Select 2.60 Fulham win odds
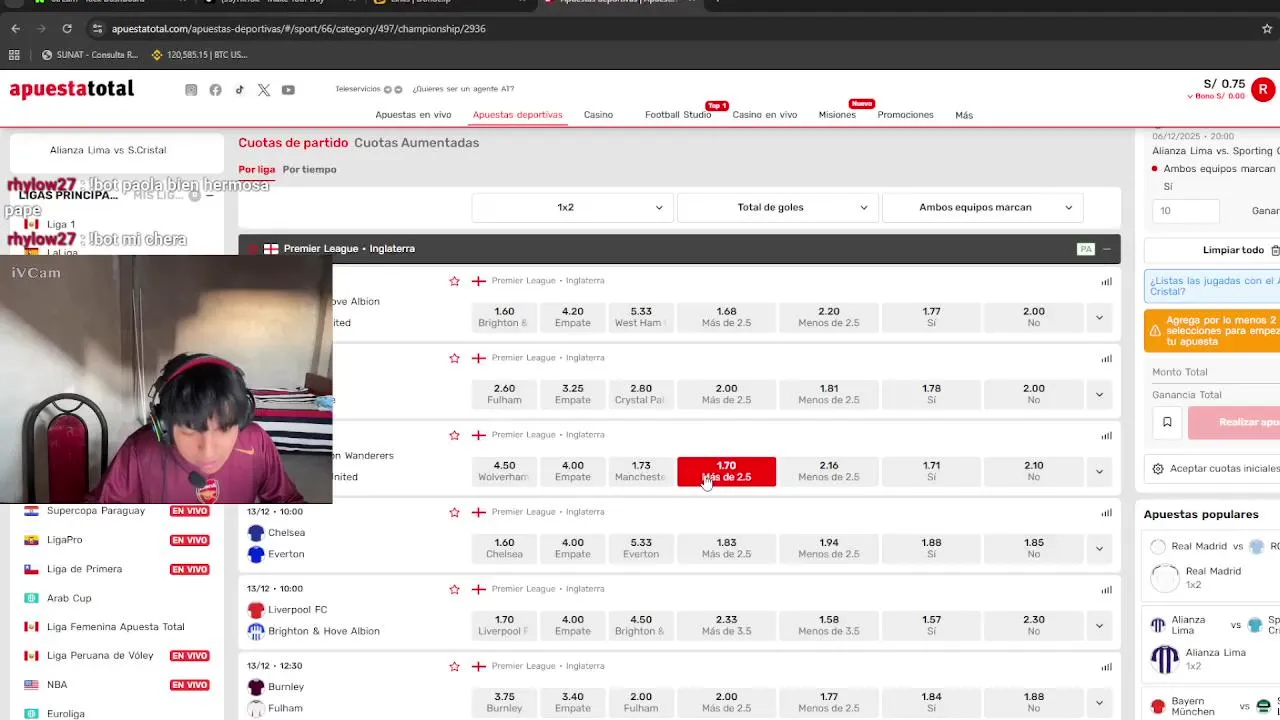The height and width of the screenshot is (720, 1280). (504, 394)
